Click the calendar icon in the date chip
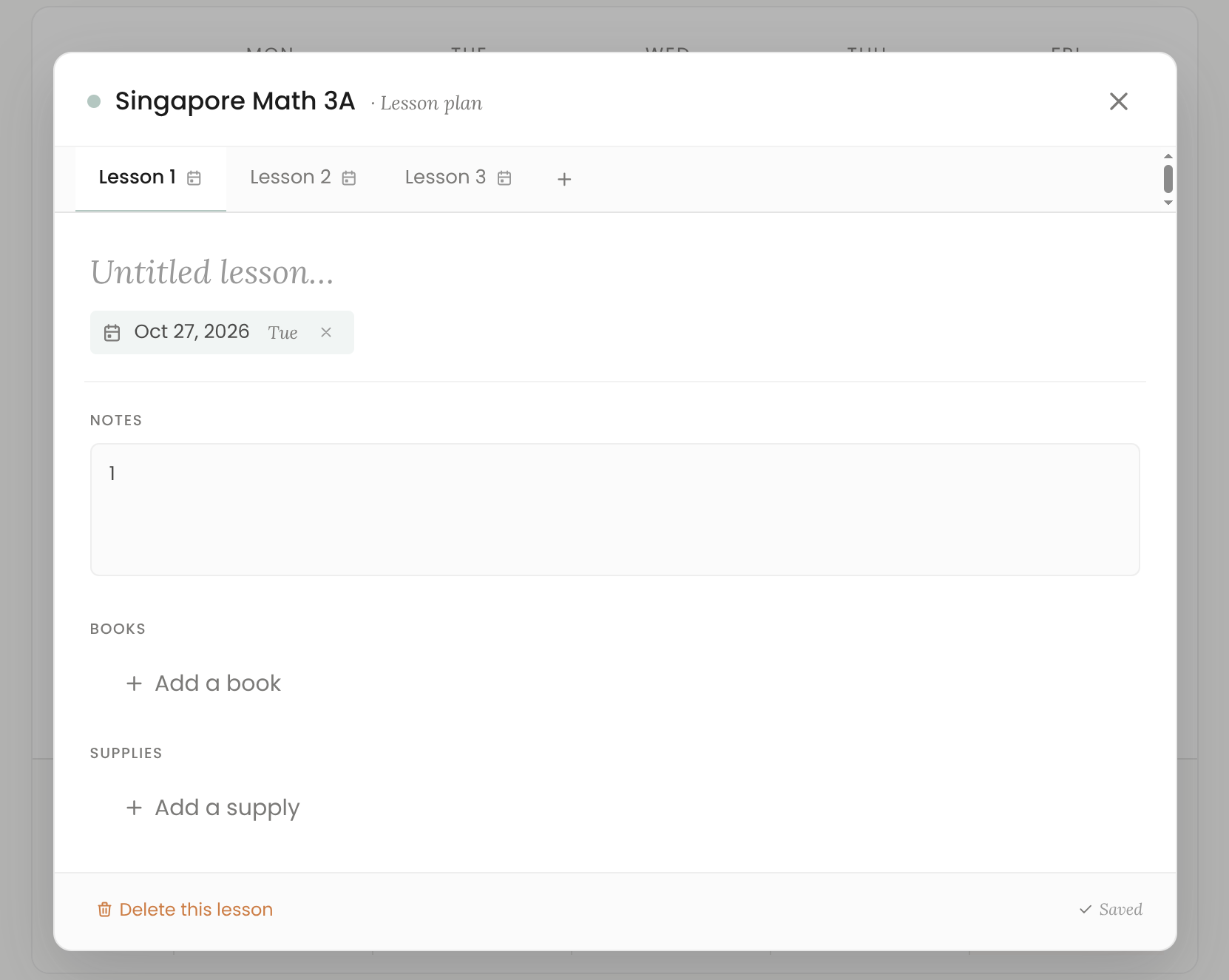The width and height of the screenshot is (1229, 980). [112, 333]
